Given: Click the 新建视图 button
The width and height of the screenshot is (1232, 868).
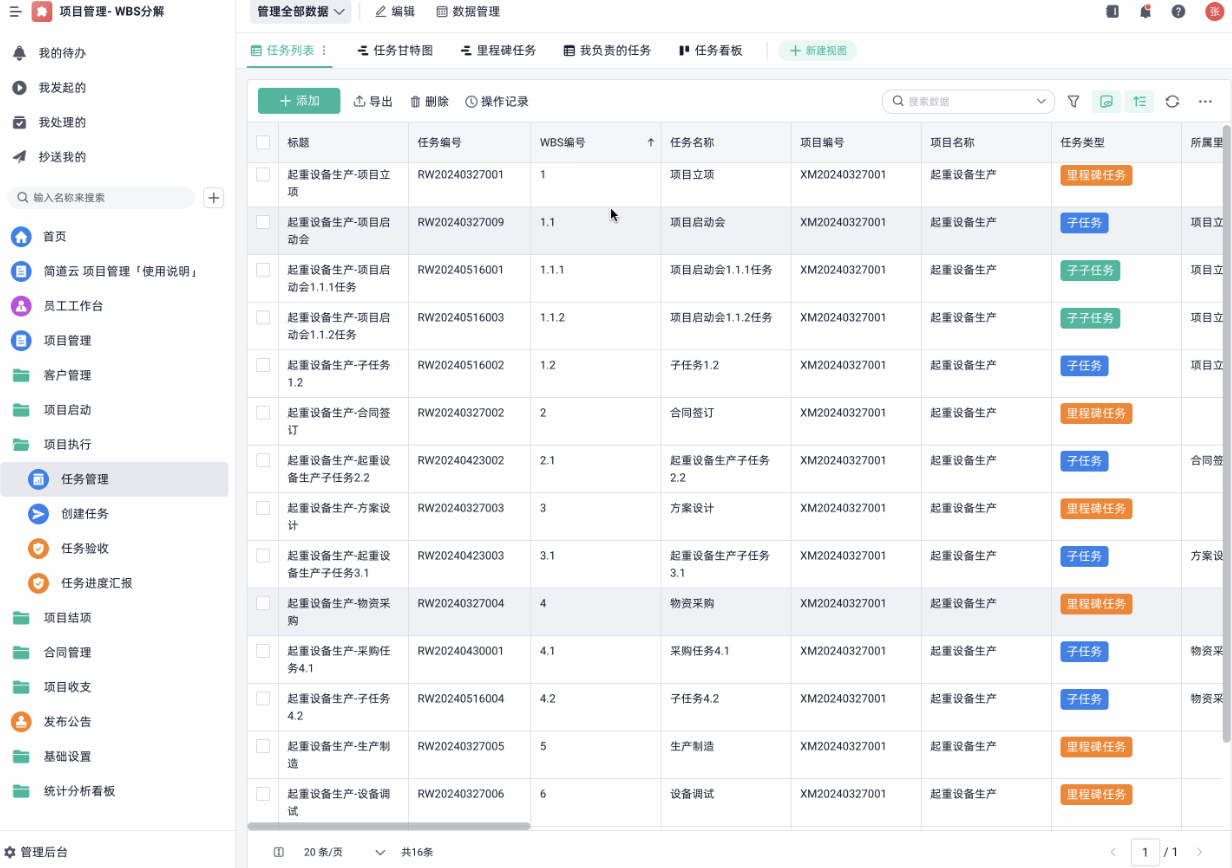Looking at the screenshot, I should 818,50.
